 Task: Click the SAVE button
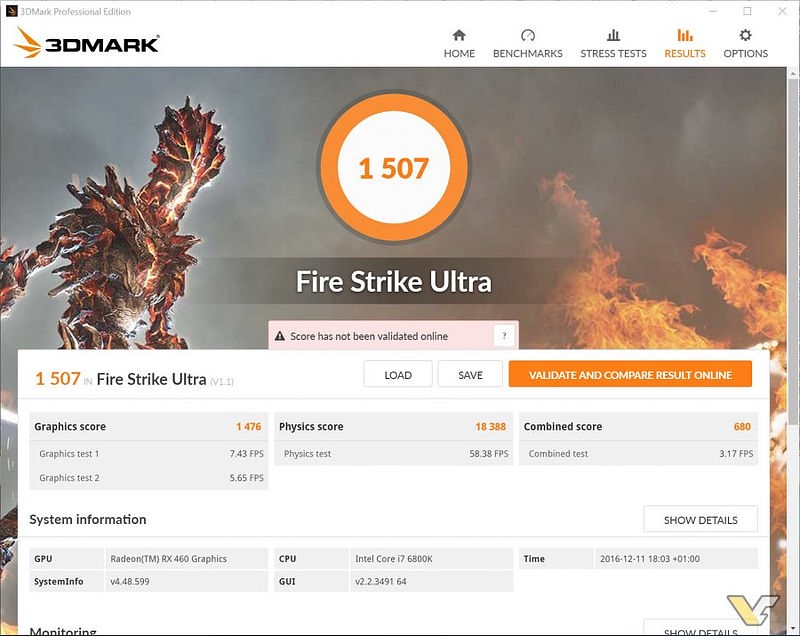(x=470, y=374)
